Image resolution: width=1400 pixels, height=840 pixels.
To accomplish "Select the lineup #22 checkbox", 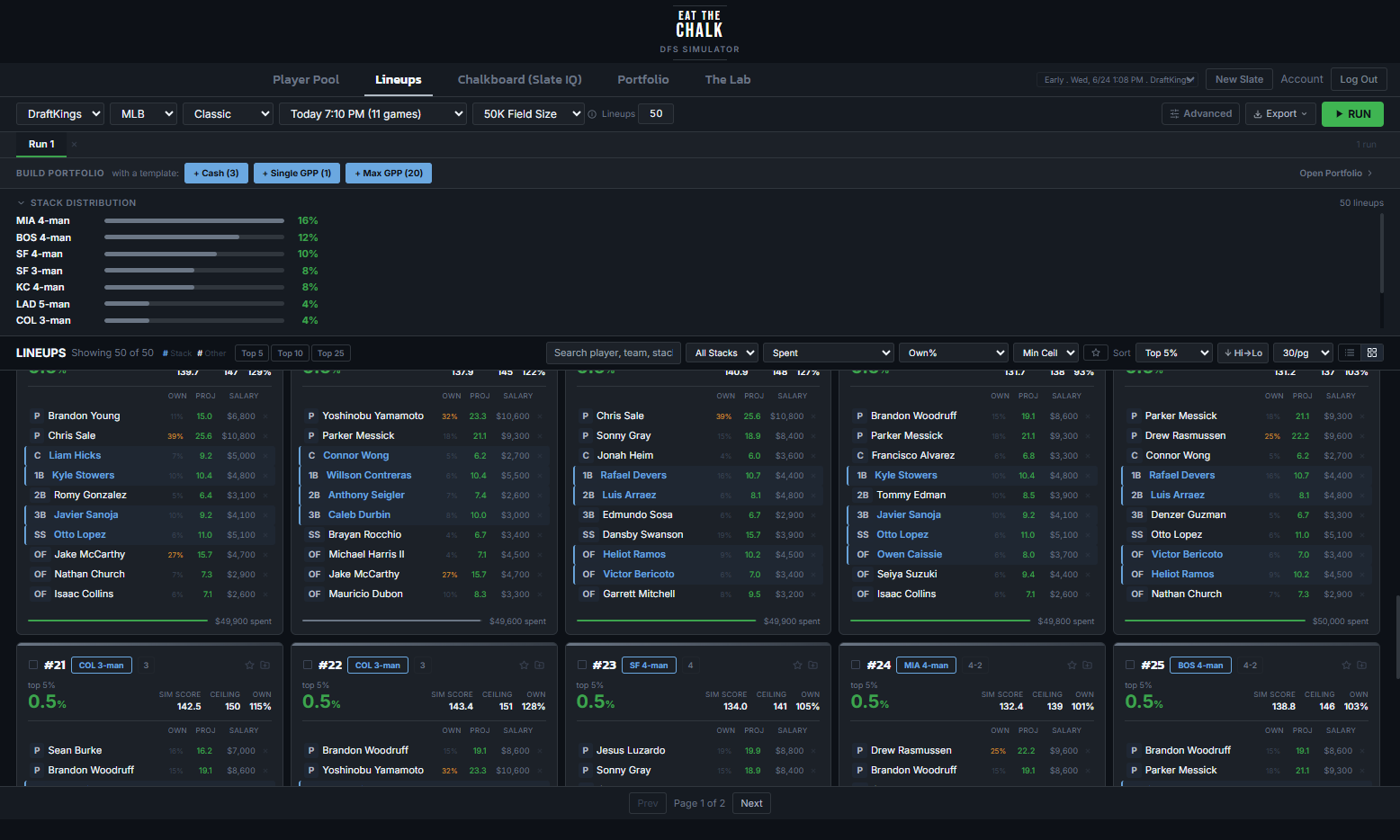I will (x=308, y=666).
